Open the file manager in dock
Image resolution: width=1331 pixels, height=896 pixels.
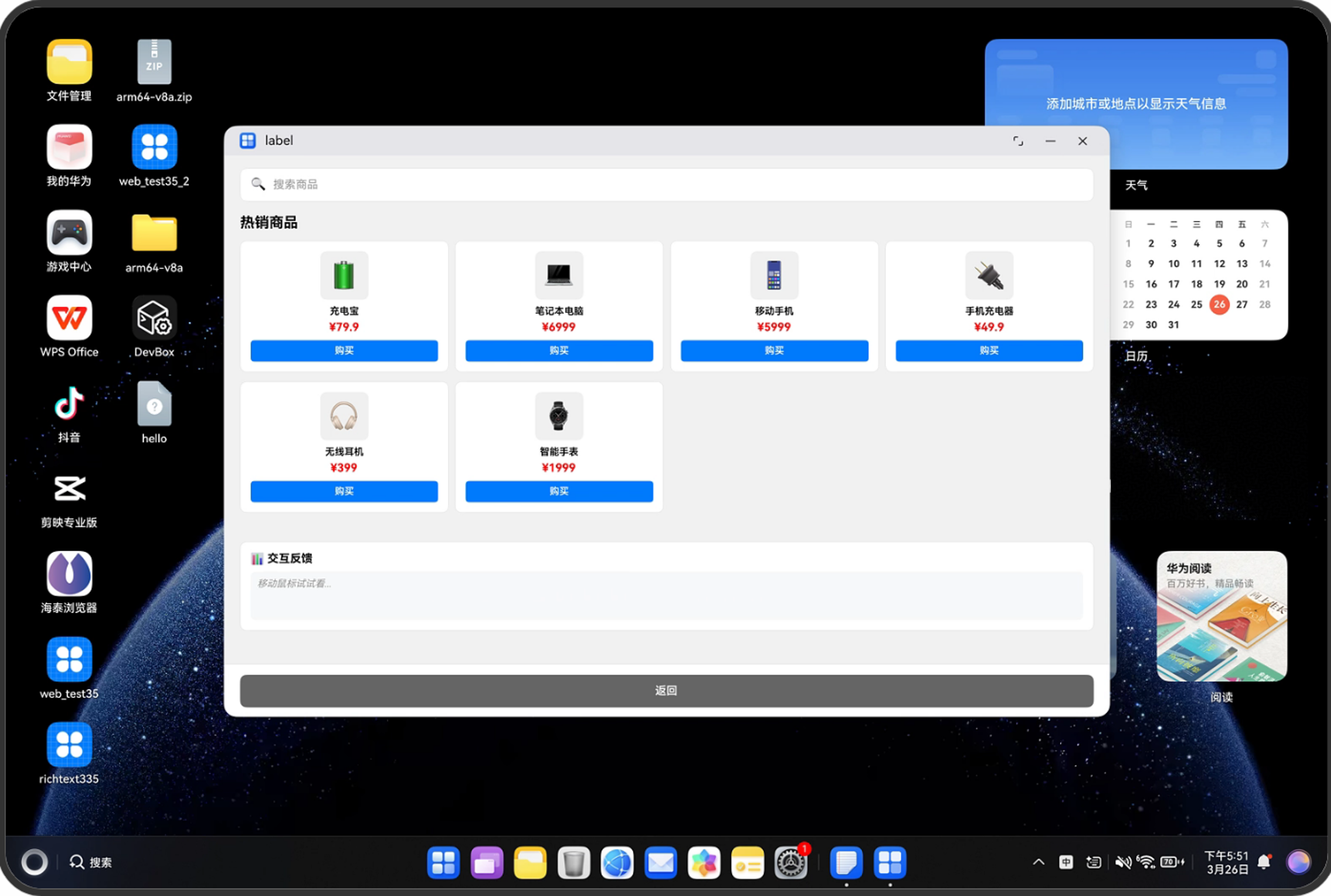pos(530,862)
